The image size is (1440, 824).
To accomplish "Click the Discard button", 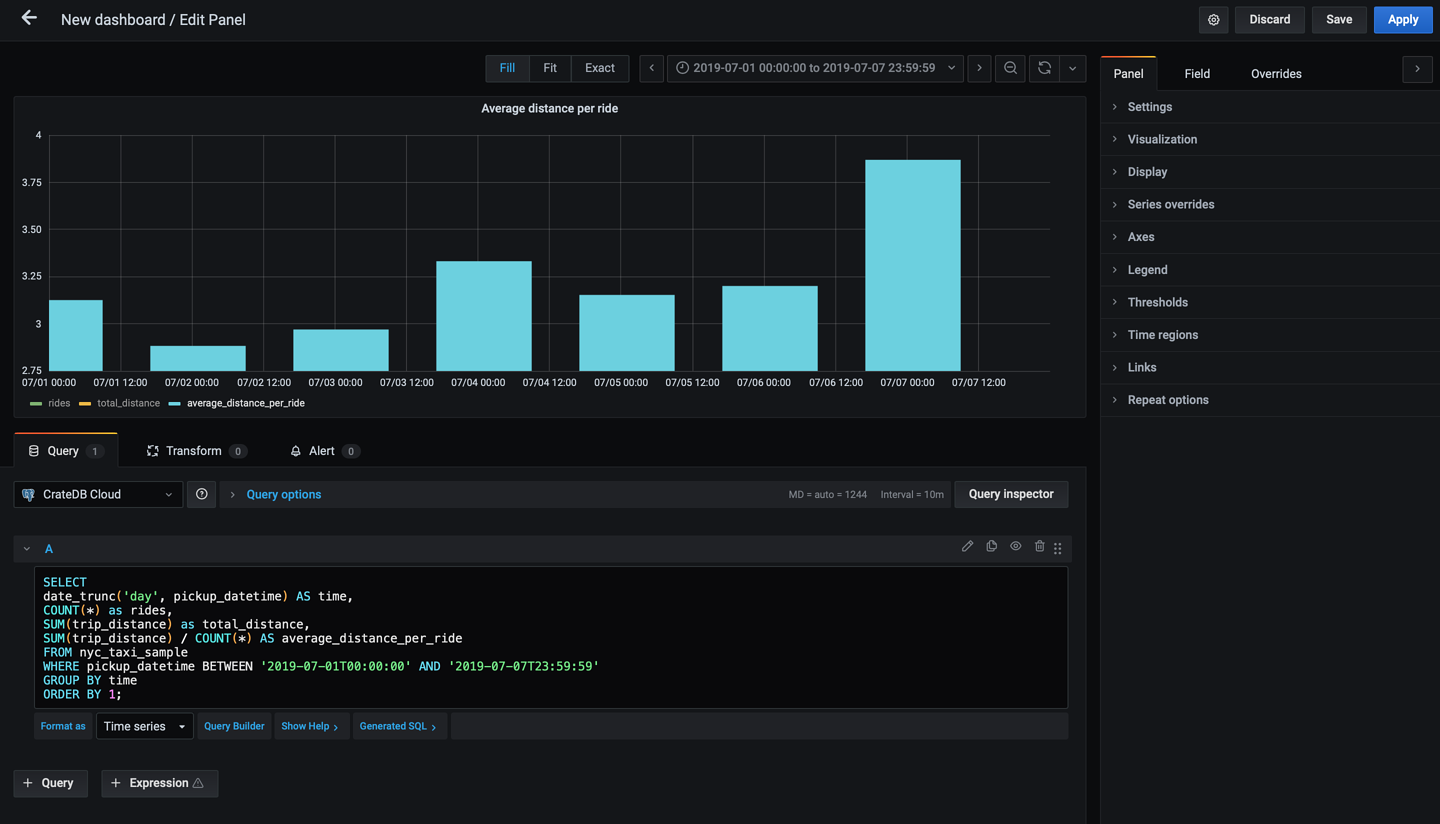I will coord(1269,20).
